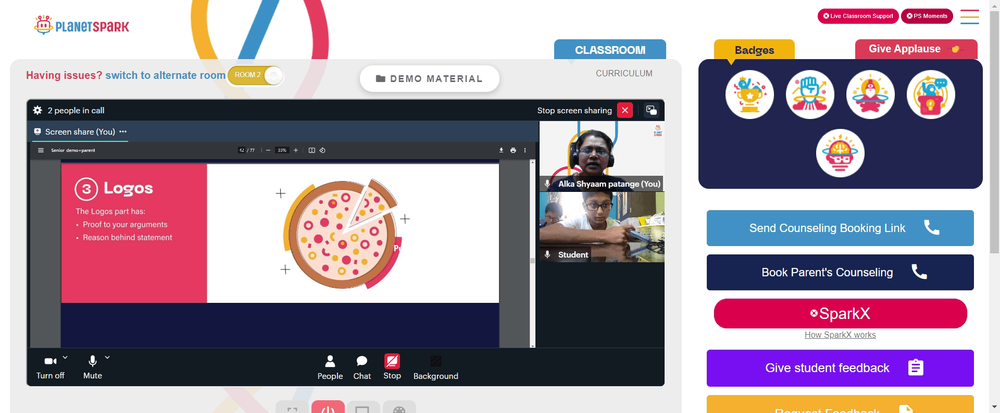Open Background effects option
1000x413 pixels.
tap(436, 367)
